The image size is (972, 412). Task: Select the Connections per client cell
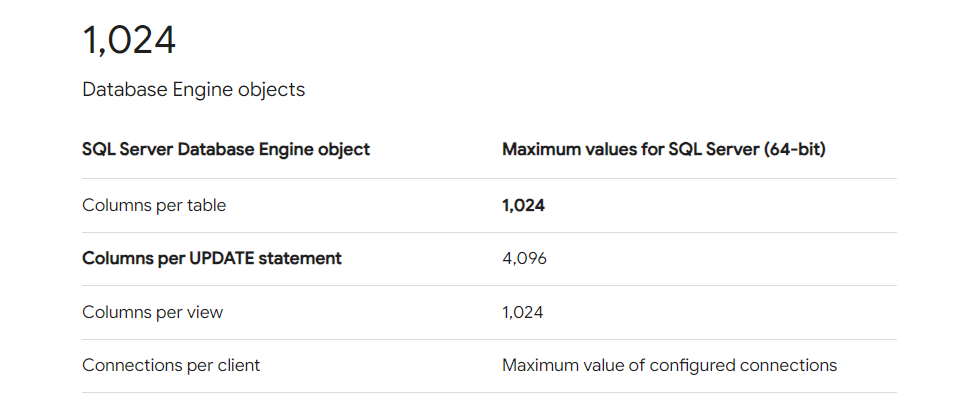[171, 366]
